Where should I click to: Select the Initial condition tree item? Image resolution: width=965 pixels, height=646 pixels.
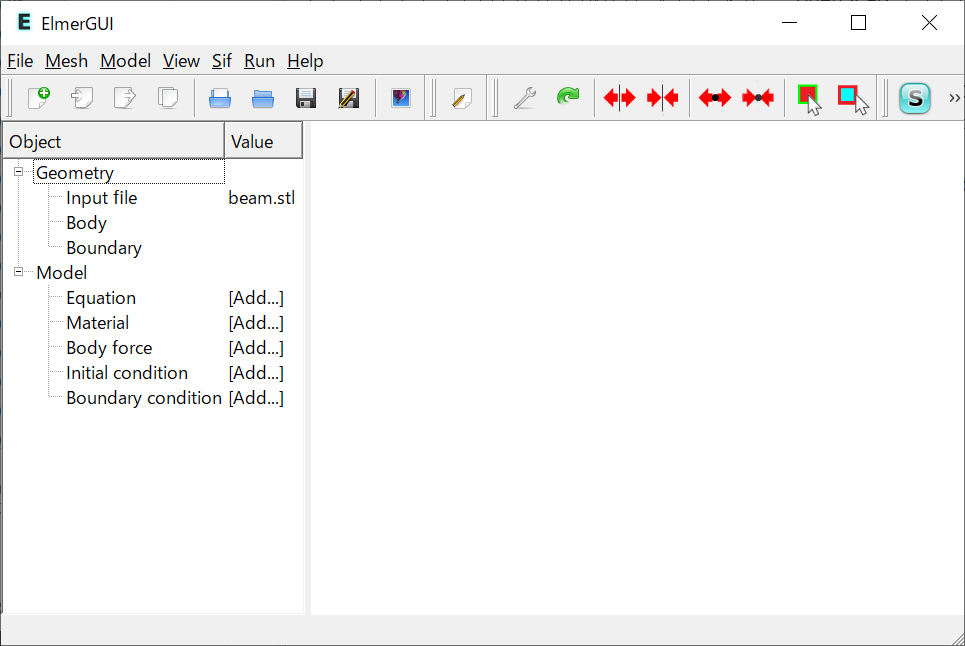pos(127,373)
